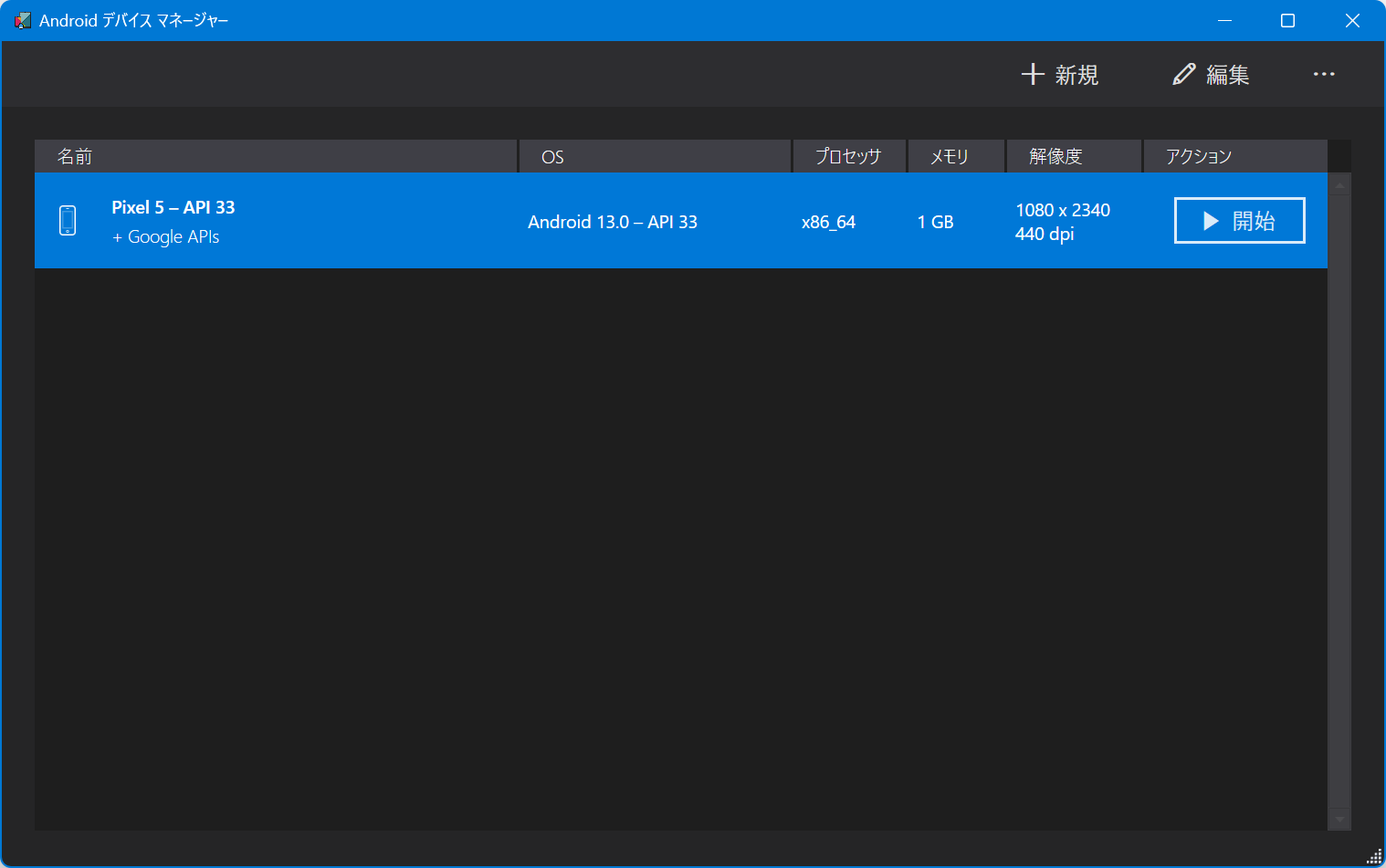
Task: Select the Pixel 5 – API 33 name
Action: [173, 207]
